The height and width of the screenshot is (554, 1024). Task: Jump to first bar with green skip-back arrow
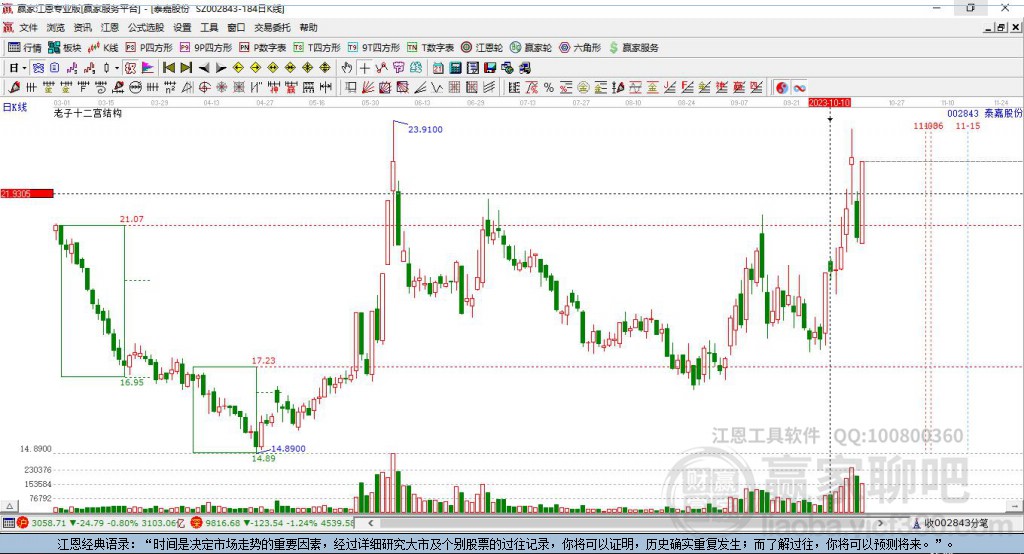[x=168, y=68]
